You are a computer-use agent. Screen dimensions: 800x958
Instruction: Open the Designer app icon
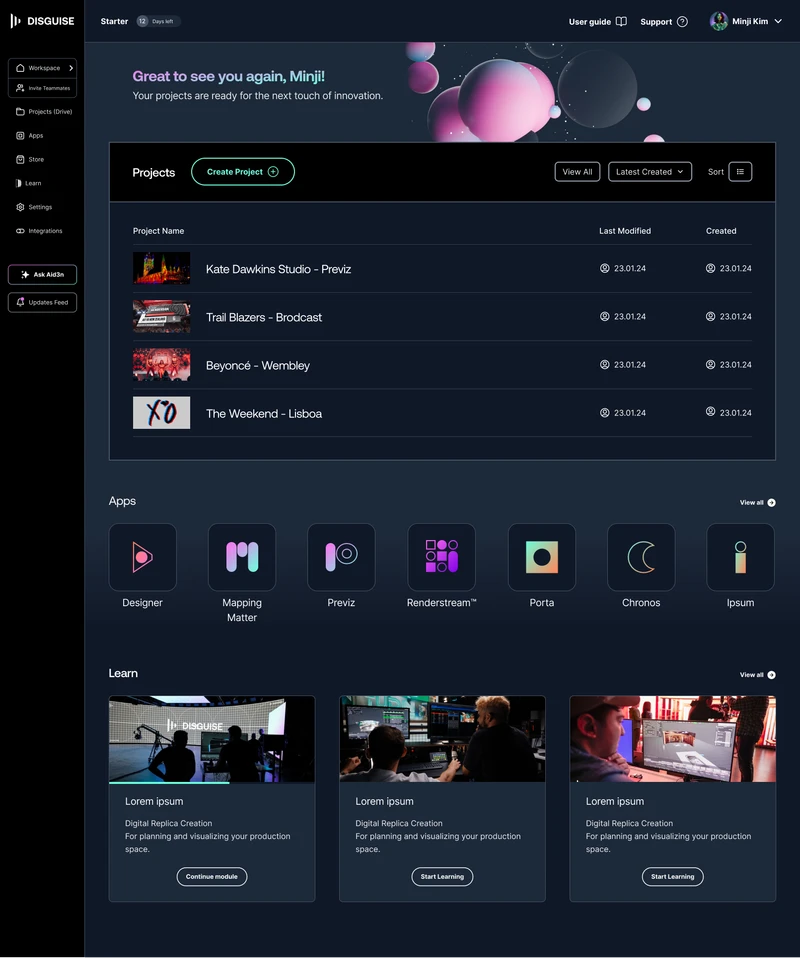pos(142,557)
